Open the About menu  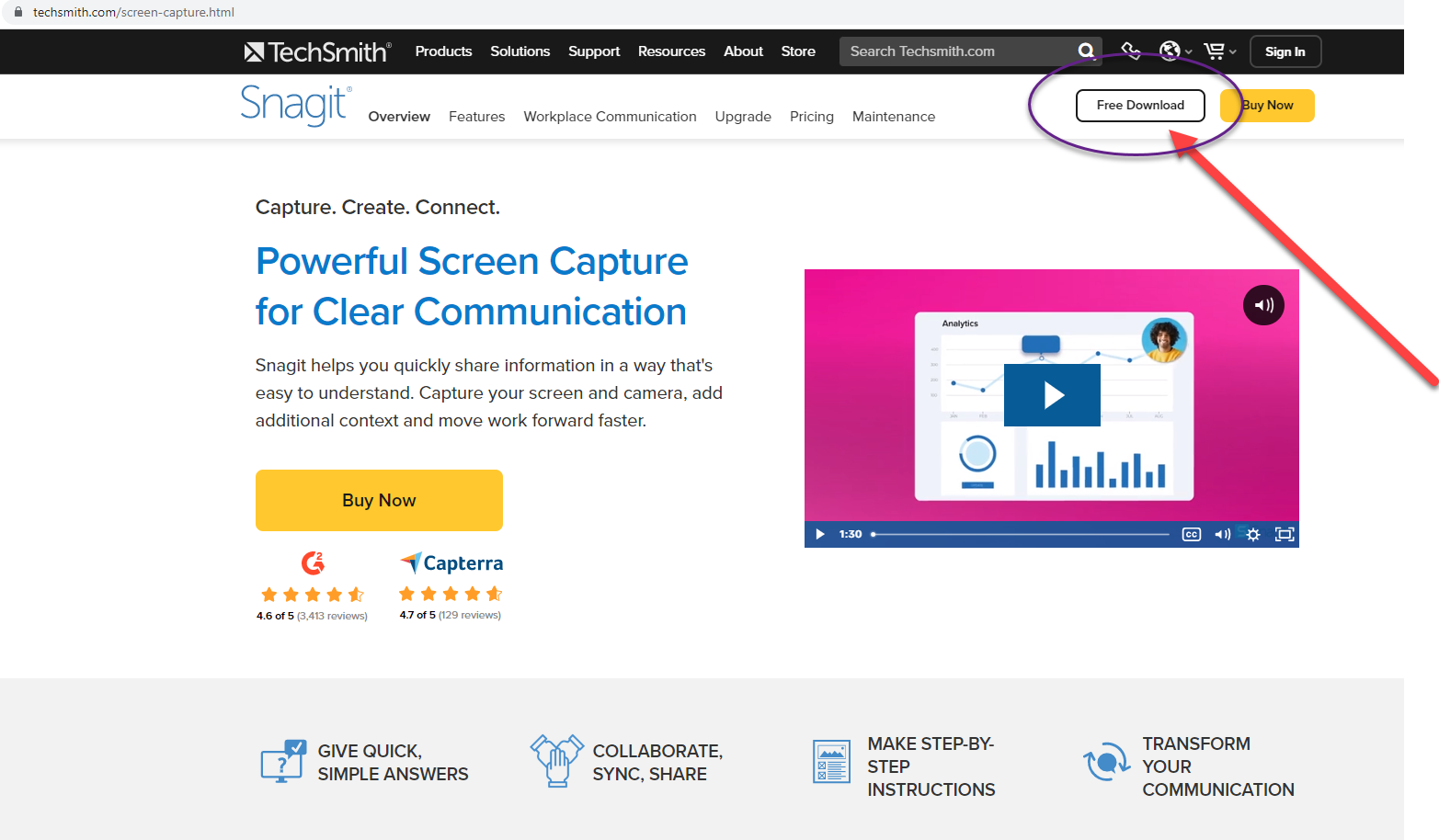coord(743,51)
